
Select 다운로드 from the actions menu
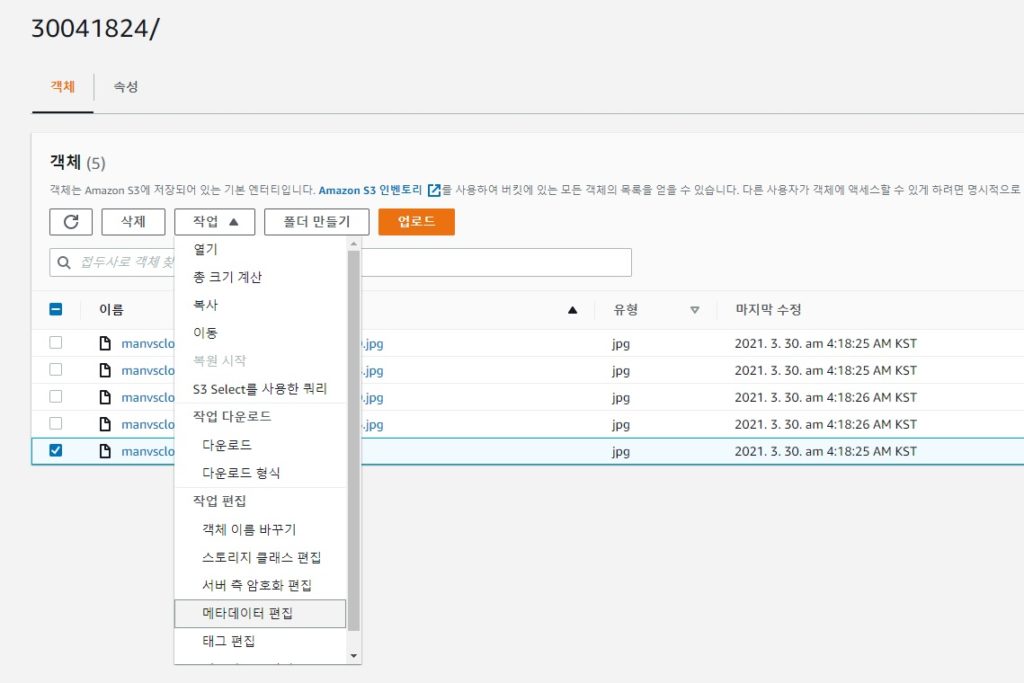click(x=227, y=445)
